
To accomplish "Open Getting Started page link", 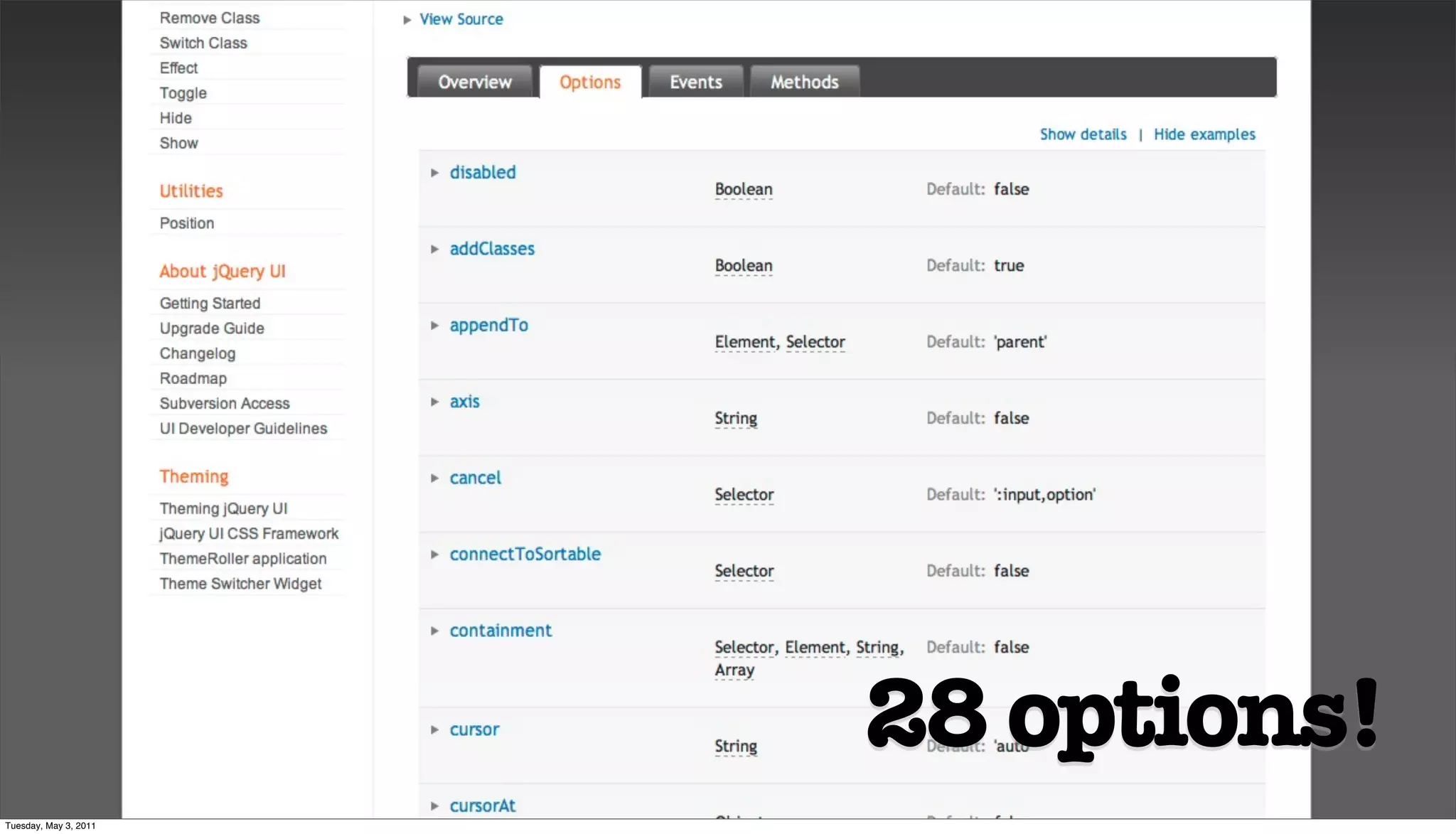I will (x=210, y=304).
